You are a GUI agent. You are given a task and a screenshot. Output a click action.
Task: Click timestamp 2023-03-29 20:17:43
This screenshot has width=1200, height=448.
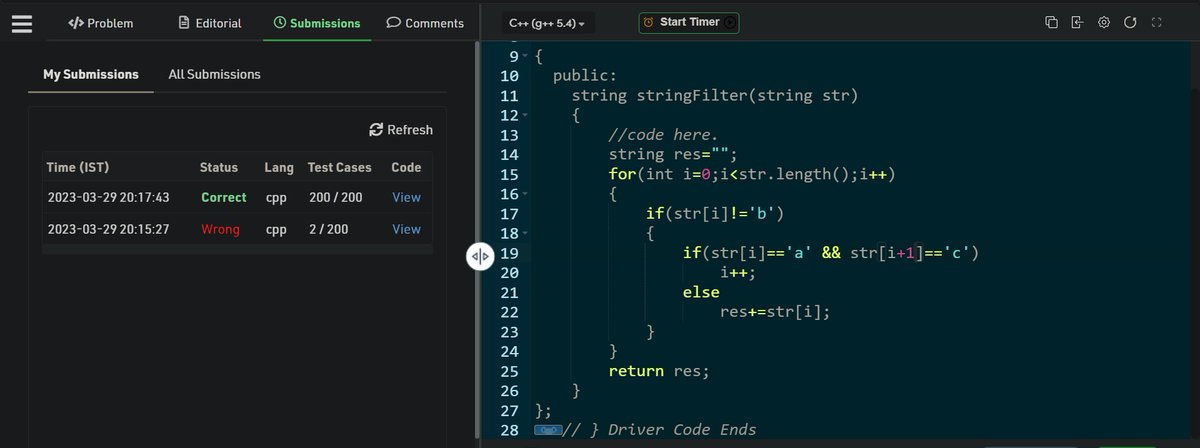(x=108, y=197)
